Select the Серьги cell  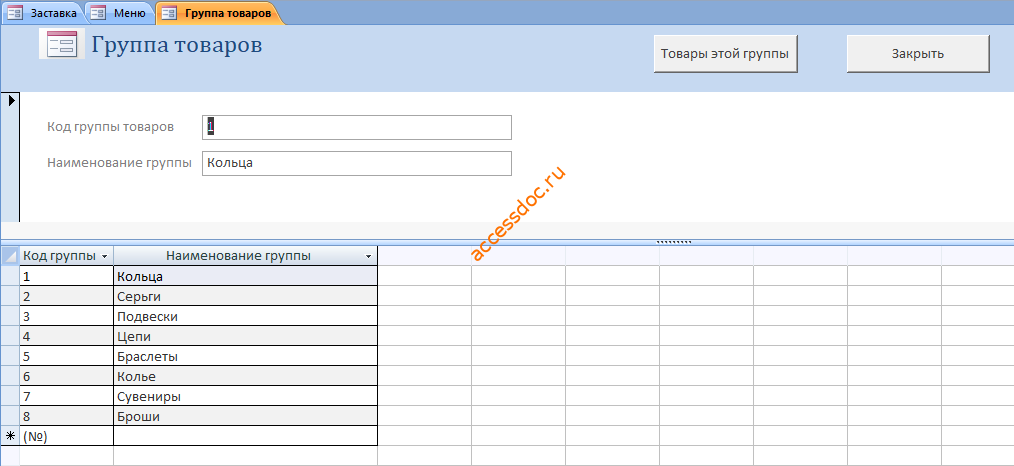[245, 297]
